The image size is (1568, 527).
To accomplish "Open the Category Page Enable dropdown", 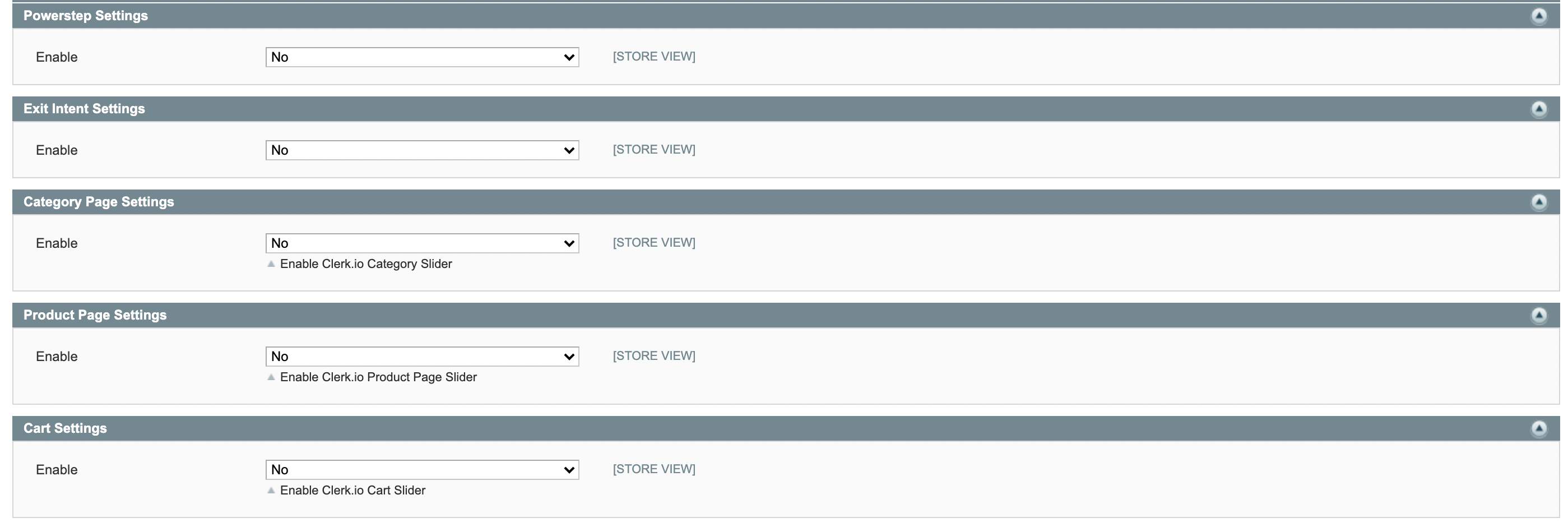I will click(422, 244).
